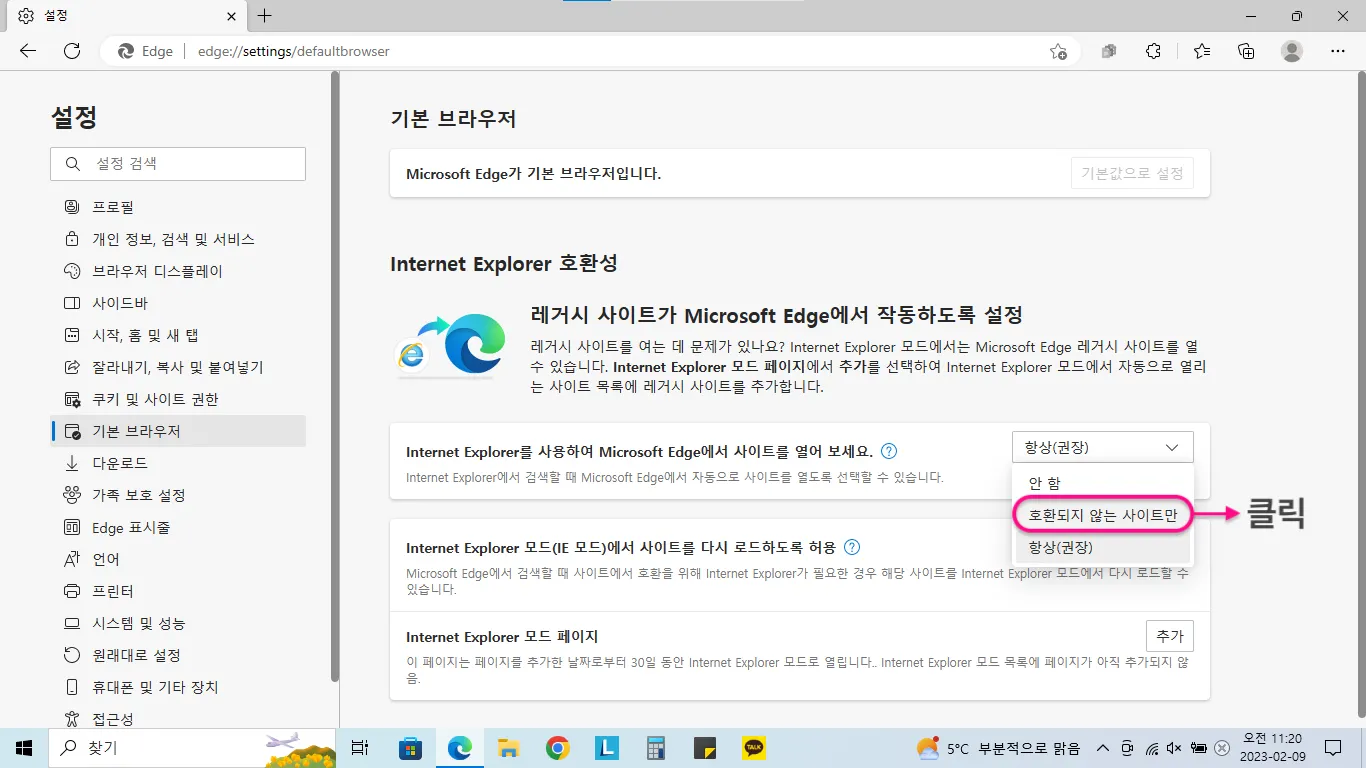Click the 기본값으로 설정 button
Screen dimensions: 1366x768
pyautogui.click(x=1132, y=173)
